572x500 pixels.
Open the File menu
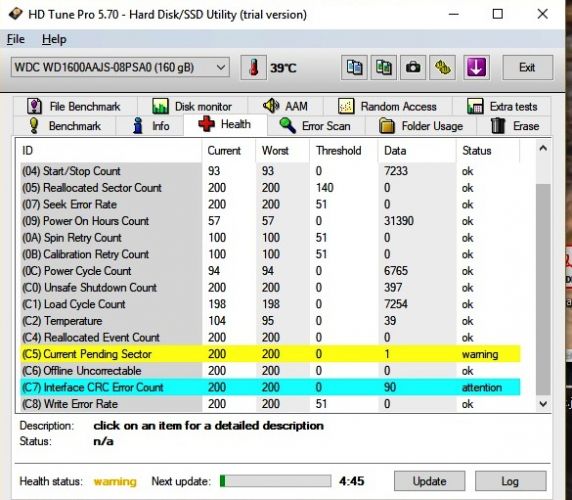[16, 39]
